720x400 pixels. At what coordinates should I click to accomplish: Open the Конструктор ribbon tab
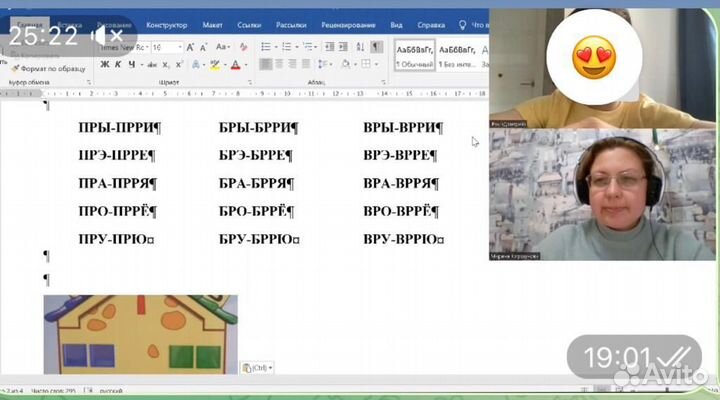(x=166, y=24)
